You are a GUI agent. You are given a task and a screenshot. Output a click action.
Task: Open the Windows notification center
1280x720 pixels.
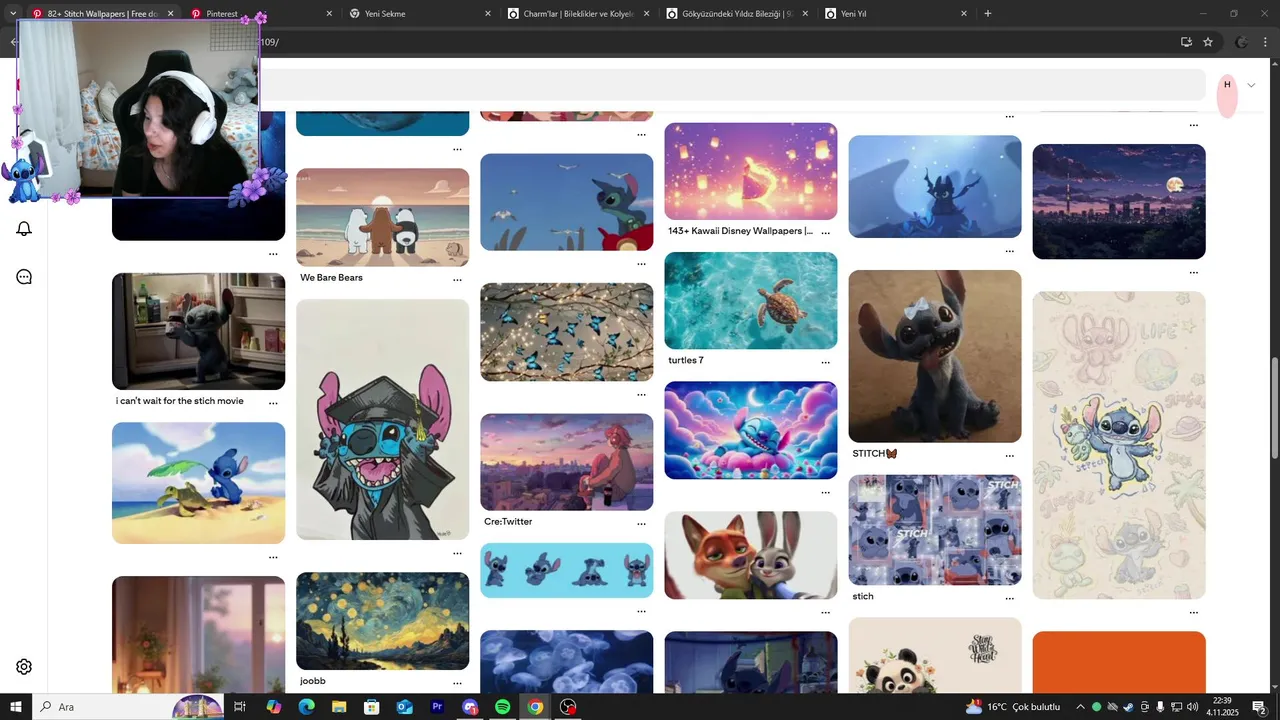(1260, 707)
